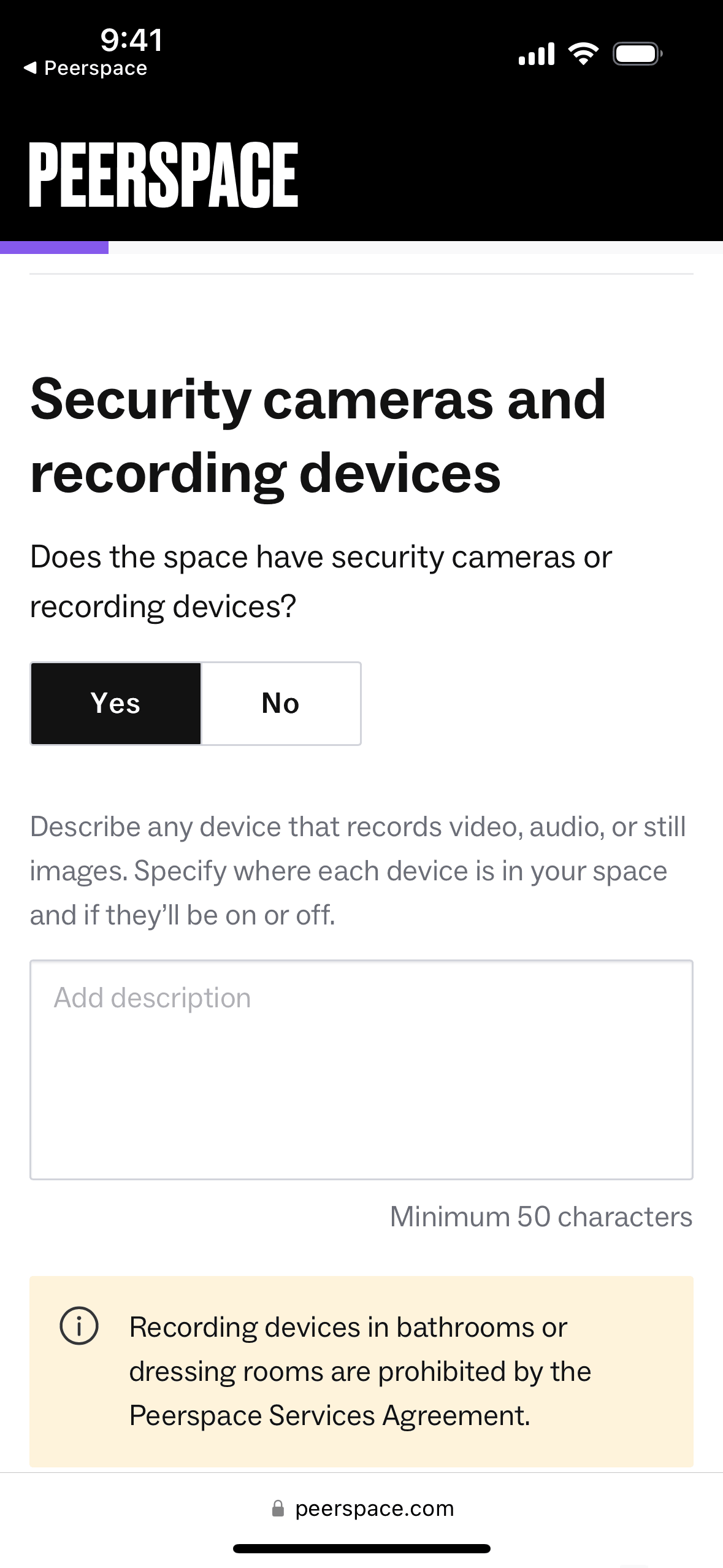The image size is (723, 1568).
Task: Click the Peerspace Services Agreement notice text
Action: 360,1371
